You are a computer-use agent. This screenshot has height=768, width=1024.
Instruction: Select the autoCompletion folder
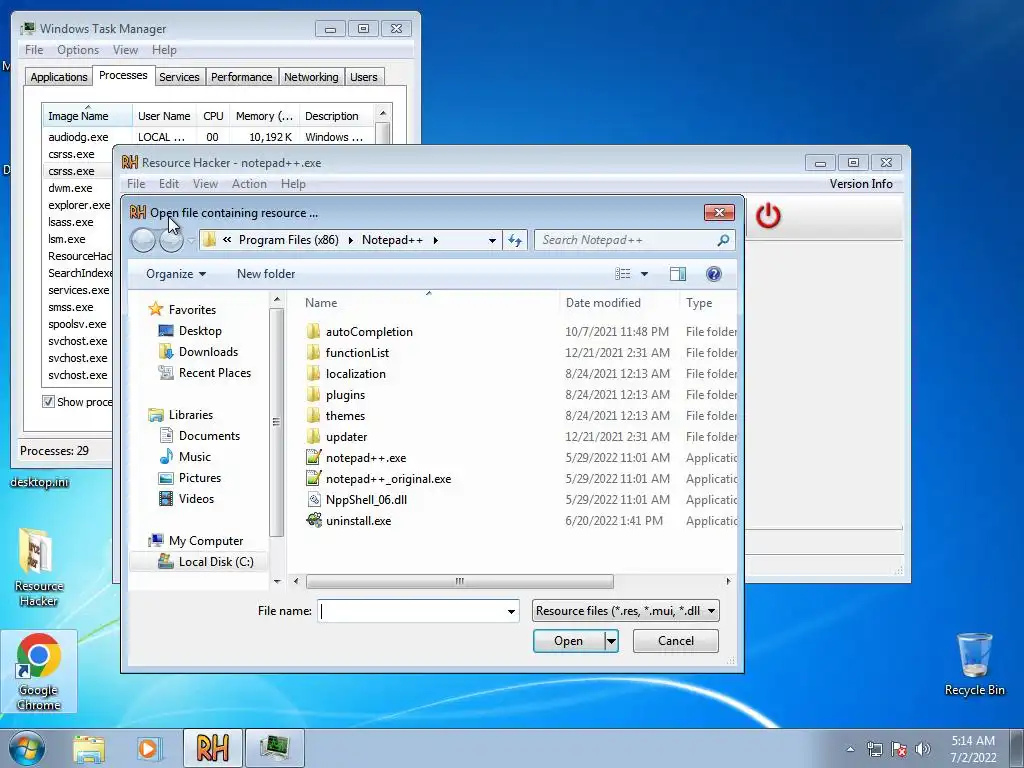[369, 332]
